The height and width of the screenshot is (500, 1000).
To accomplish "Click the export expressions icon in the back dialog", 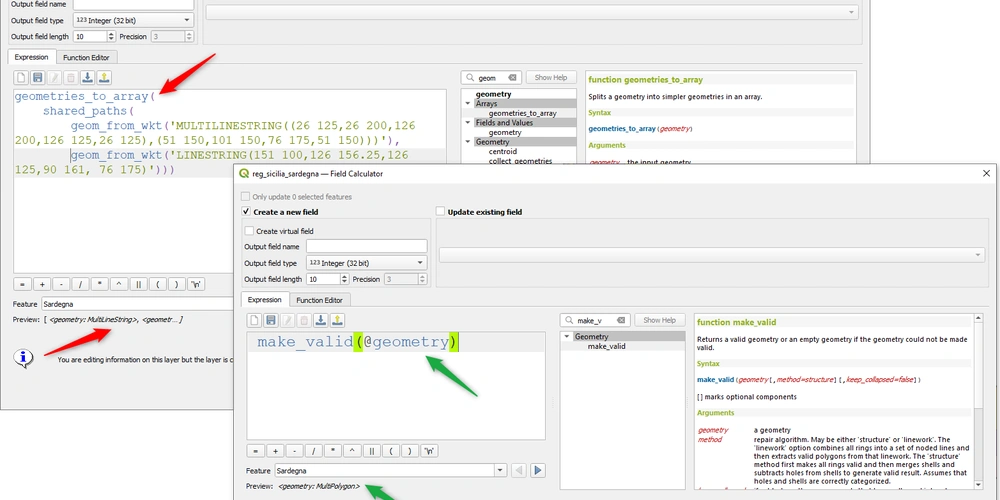I will click(105, 77).
